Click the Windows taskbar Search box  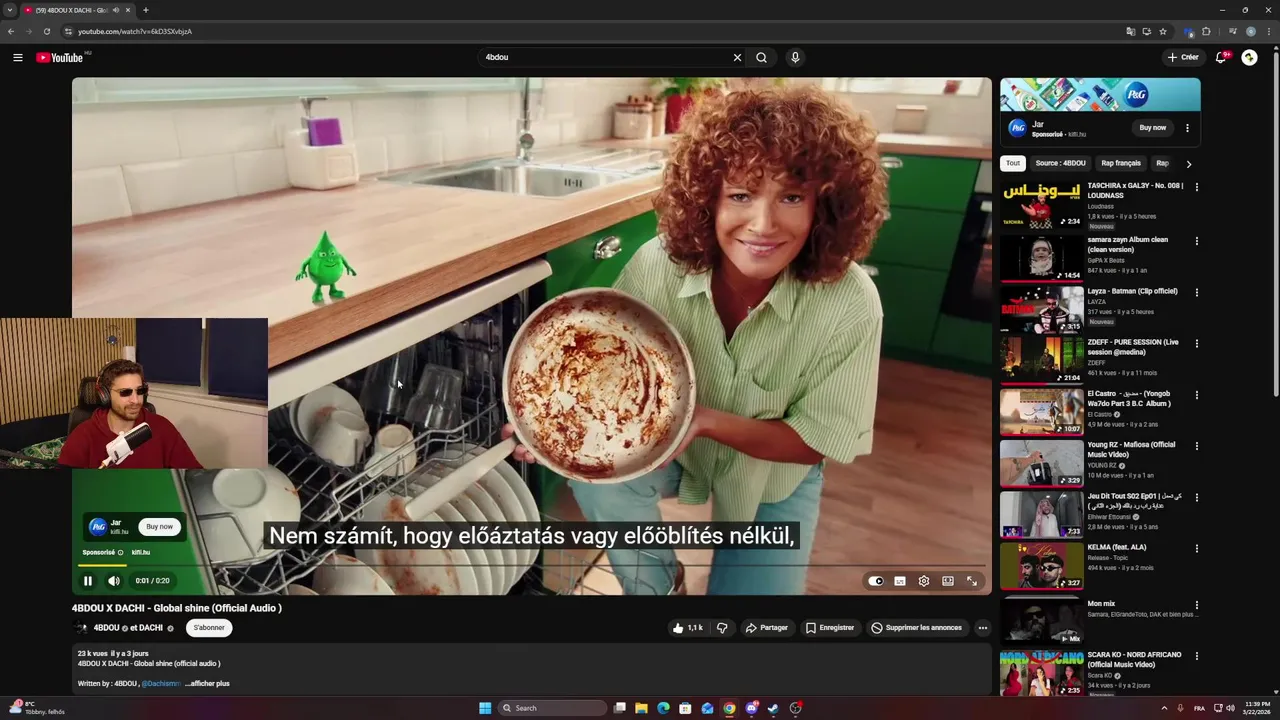tap(553, 708)
